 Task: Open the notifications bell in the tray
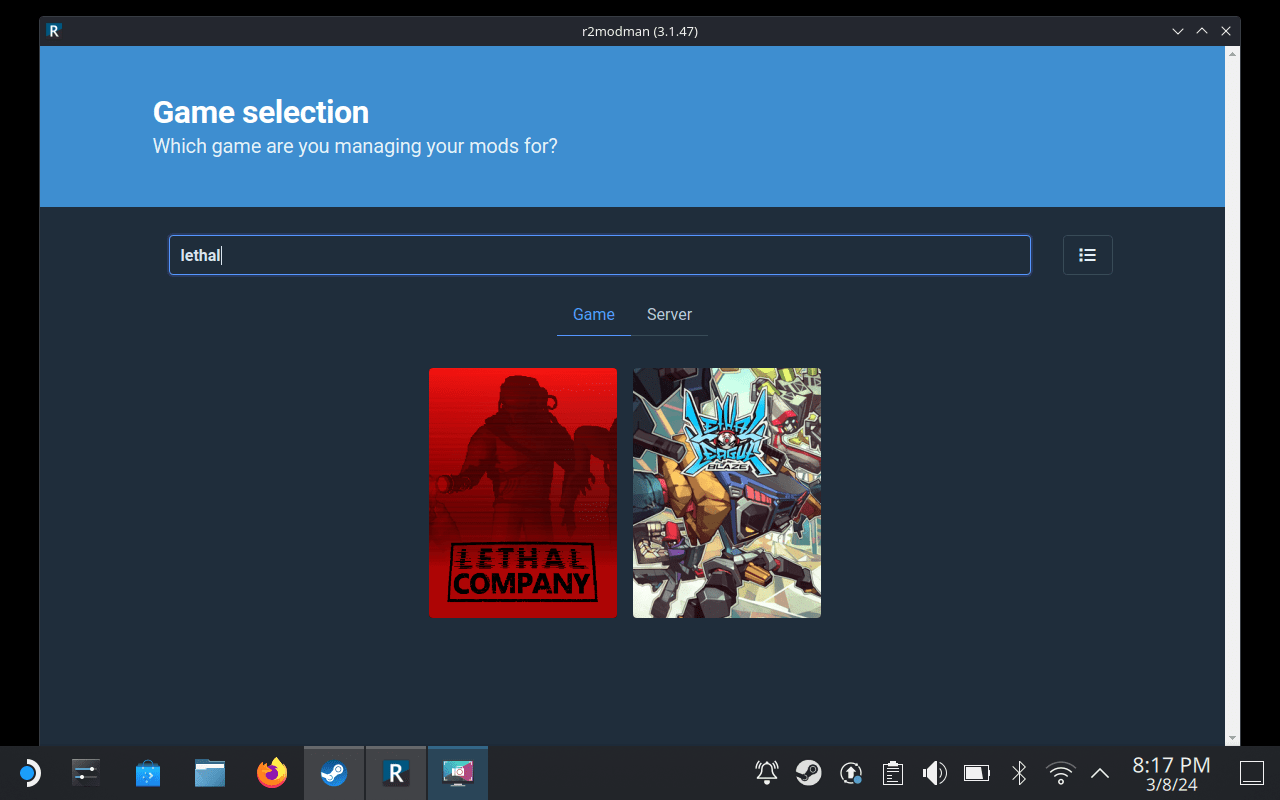click(767, 773)
